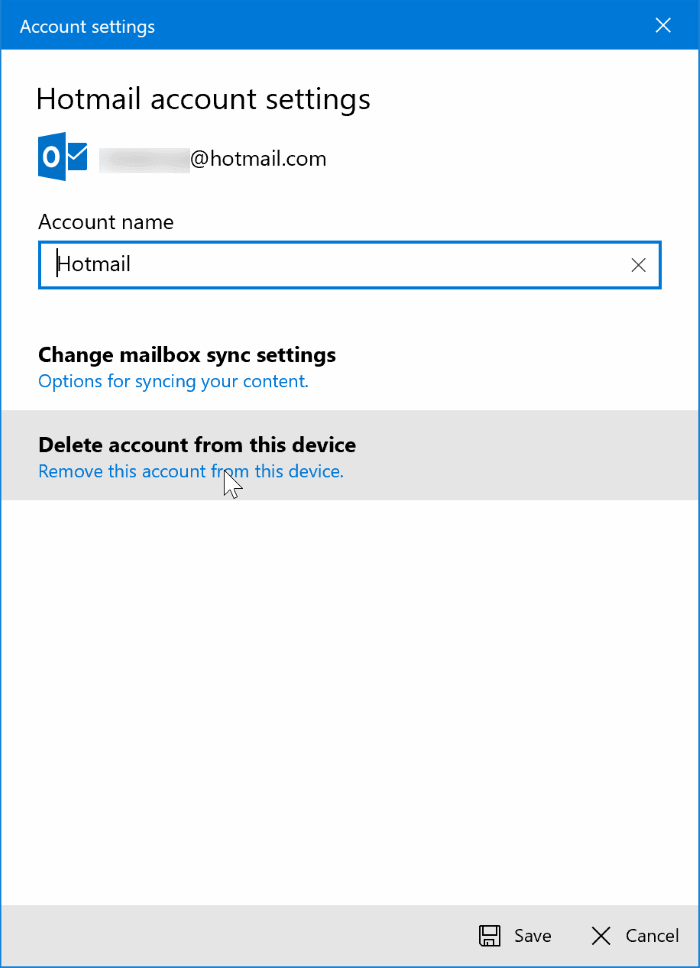This screenshot has height=968, width=700.
Task: Click the Cancel button
Action: [x=635, y=936]
